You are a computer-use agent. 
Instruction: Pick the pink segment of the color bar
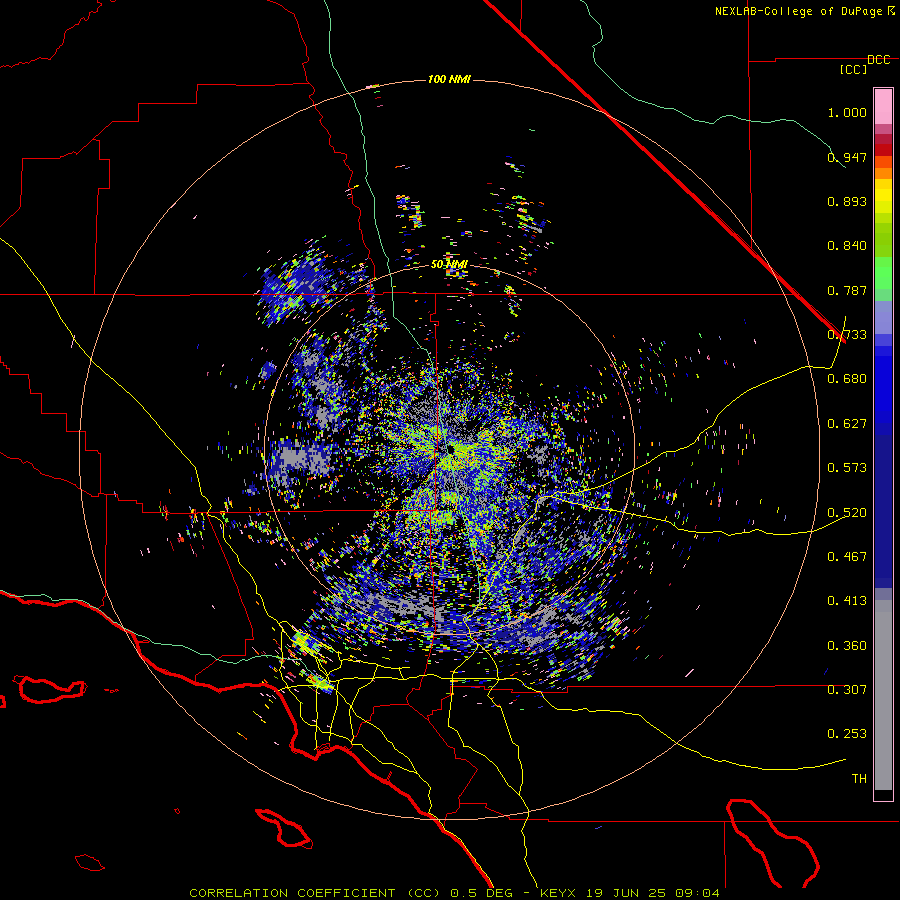[883, 106]
